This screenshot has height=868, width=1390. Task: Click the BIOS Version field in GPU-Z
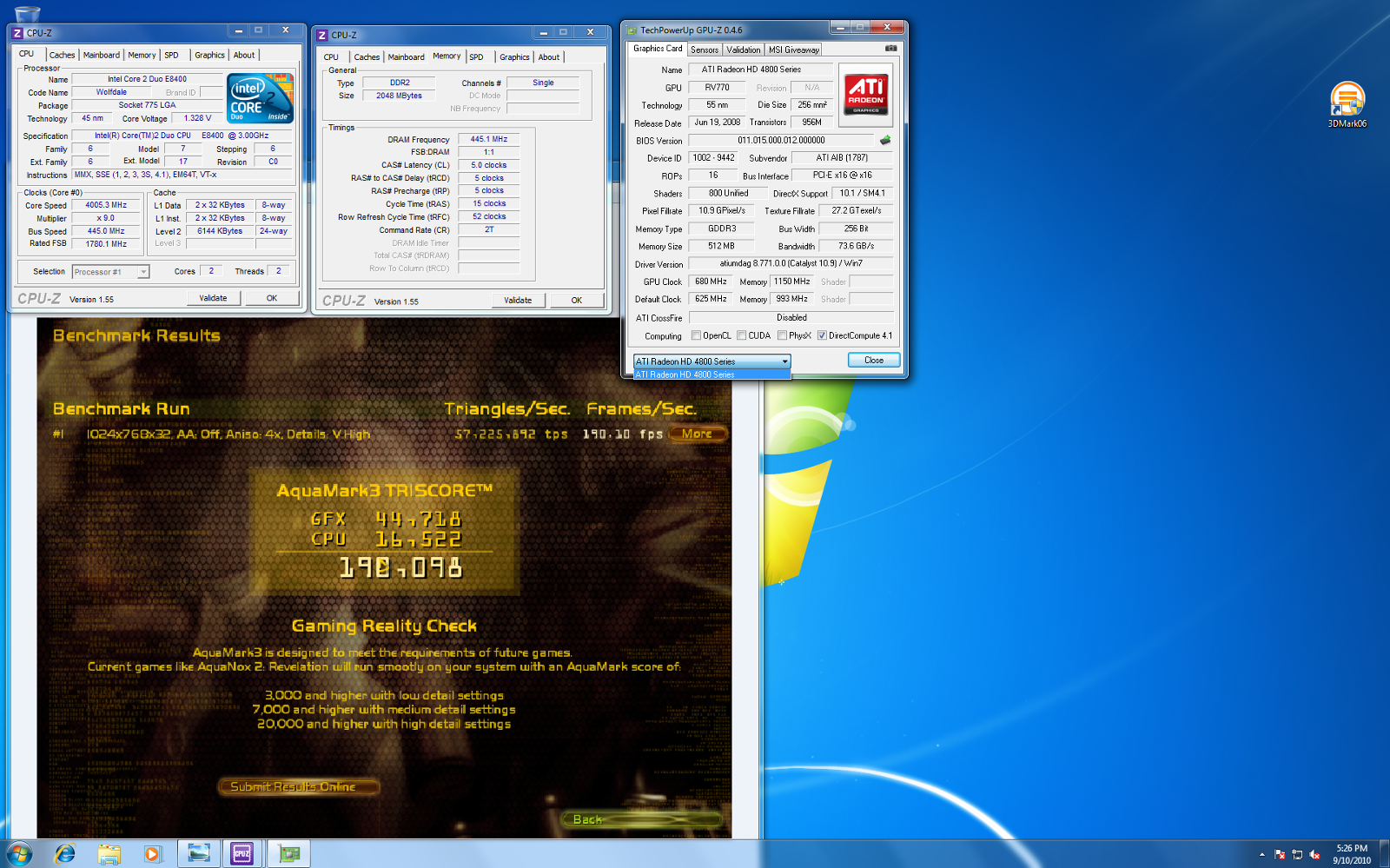click(781, 140)
